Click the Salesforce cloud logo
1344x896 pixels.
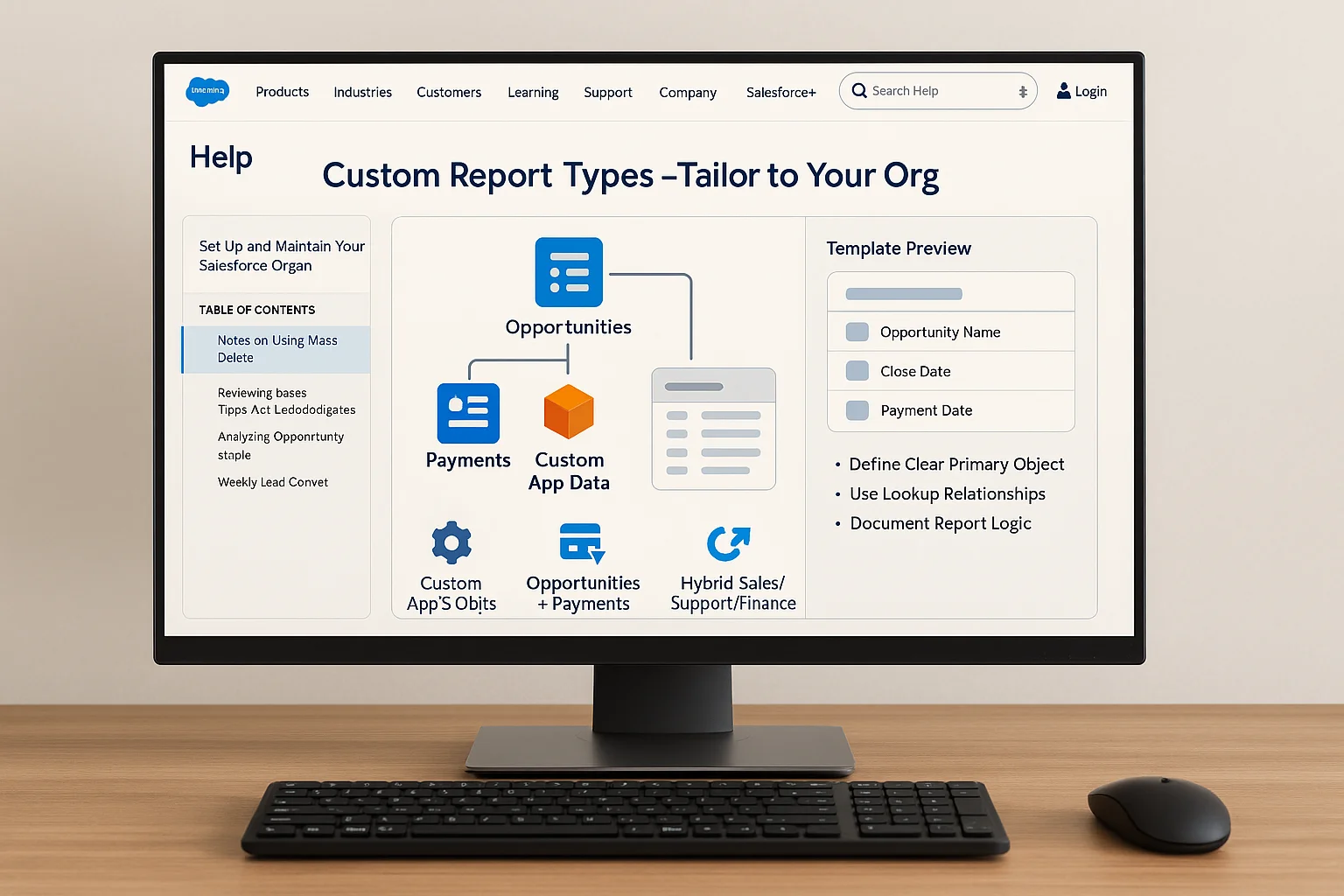tap(207, 91)
